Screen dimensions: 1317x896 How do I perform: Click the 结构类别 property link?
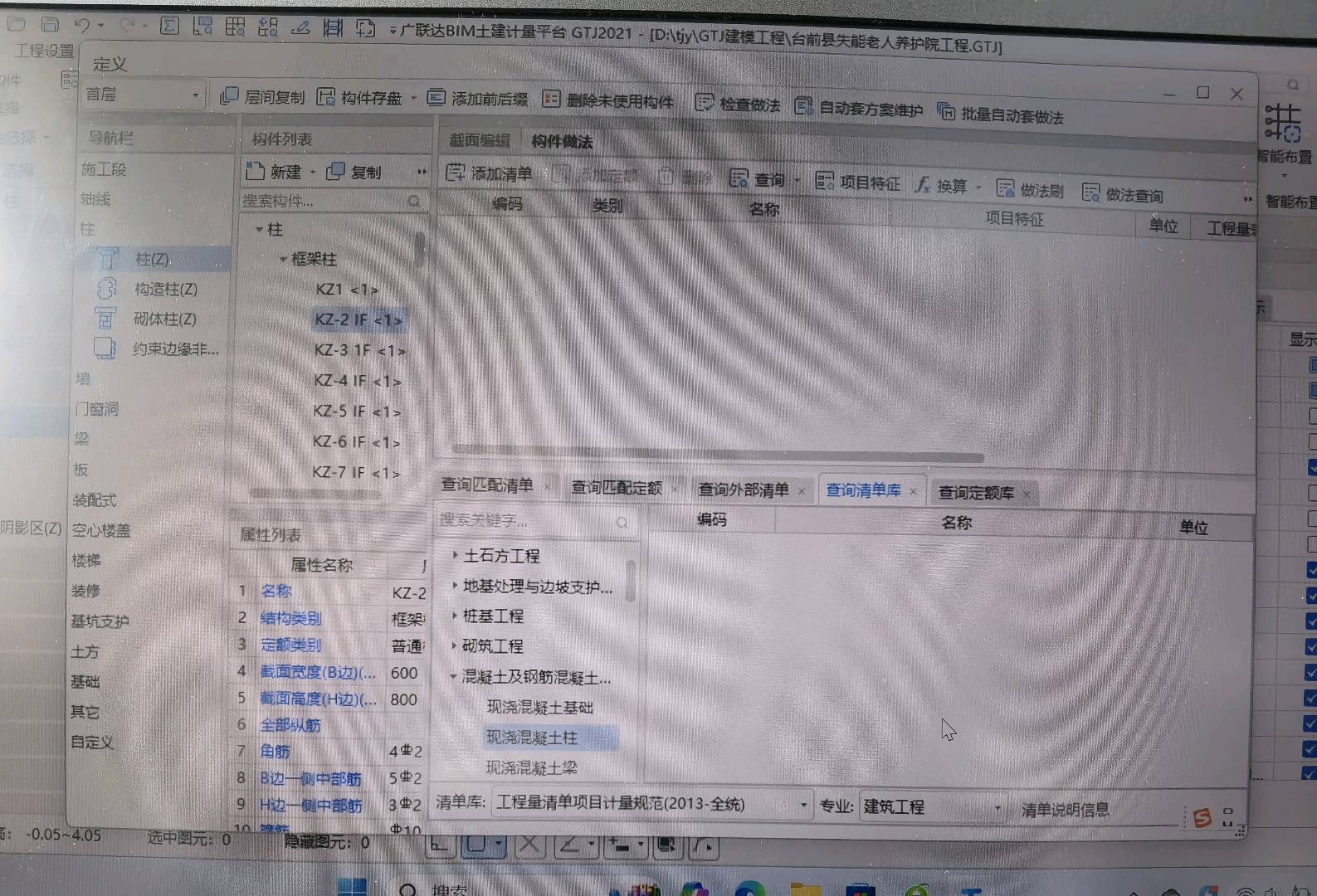[x=290, y=618]
